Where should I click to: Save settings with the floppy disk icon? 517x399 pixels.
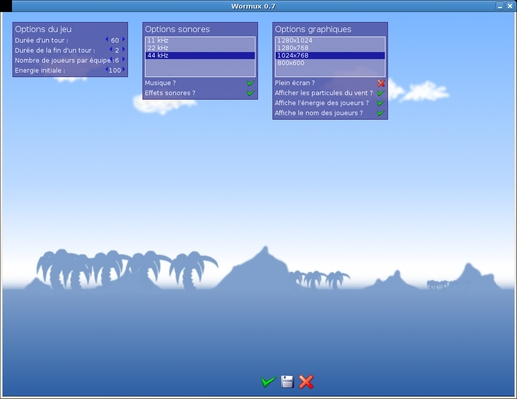[287, 382]
